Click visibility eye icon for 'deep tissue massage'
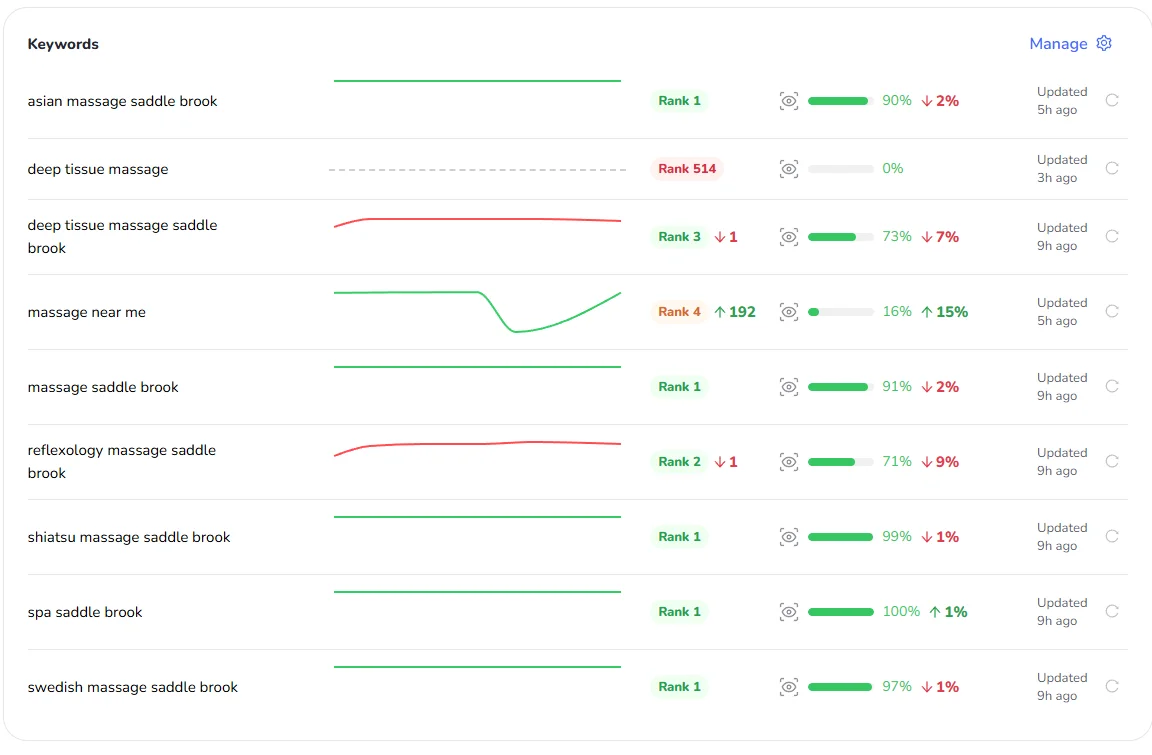 (x=789, y=169)
